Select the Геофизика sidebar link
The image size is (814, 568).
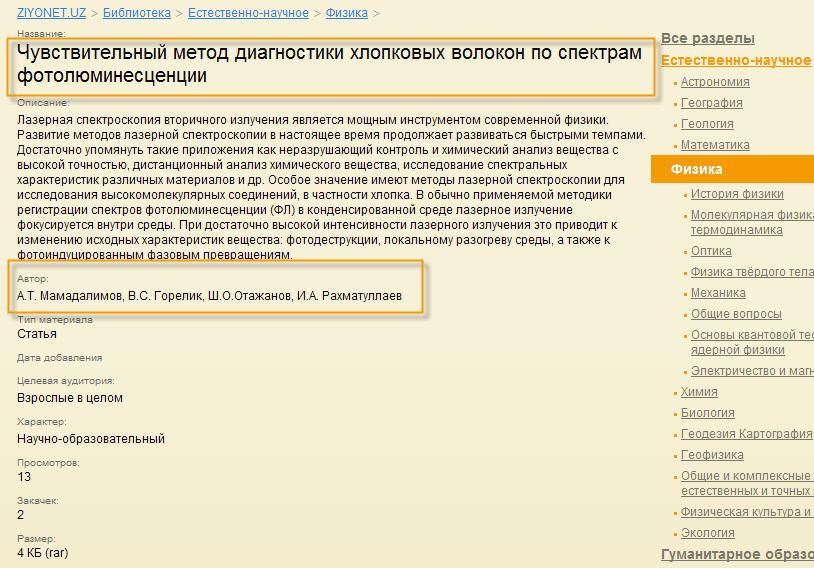tap(712, 455)
